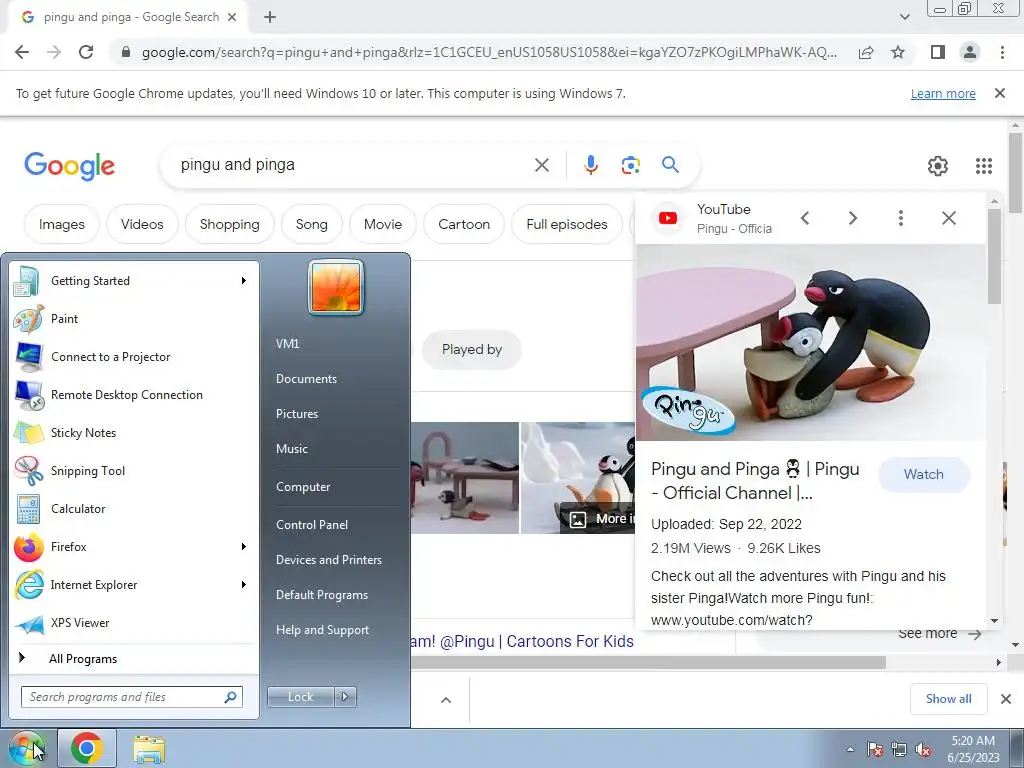Expand Internet Explorer jump list arrow

[x=244, y=584]
